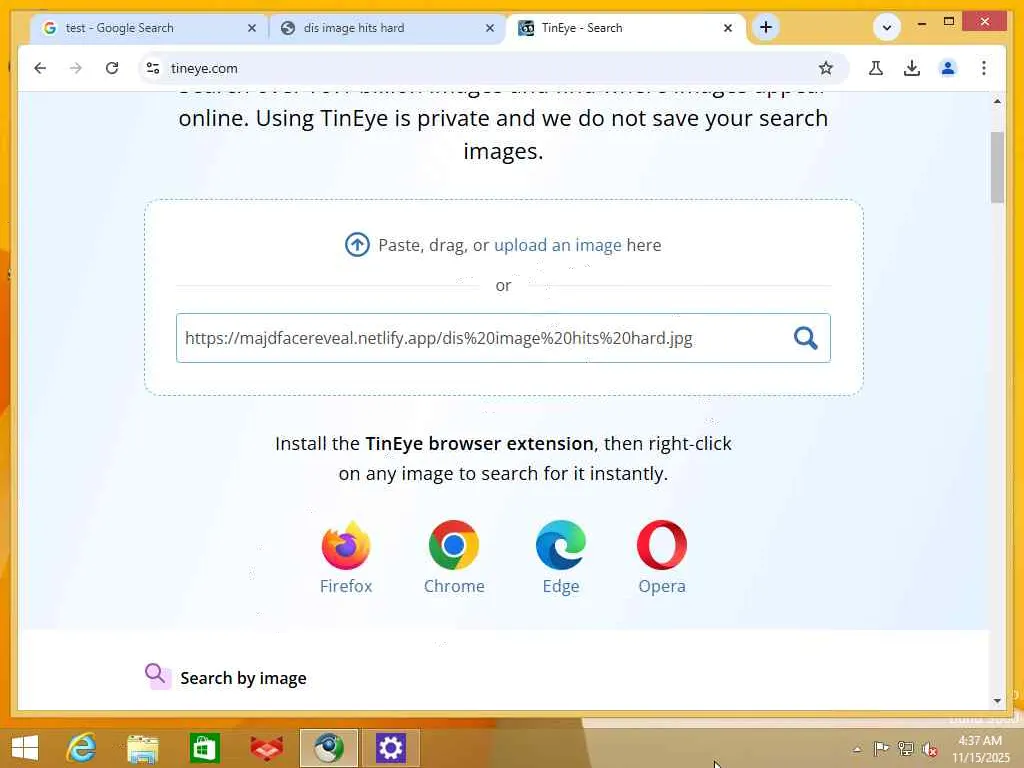Viewport: 1024px width, 768px height.
Task: Bookmark this page with the star icon
Action: pos(825,68)
